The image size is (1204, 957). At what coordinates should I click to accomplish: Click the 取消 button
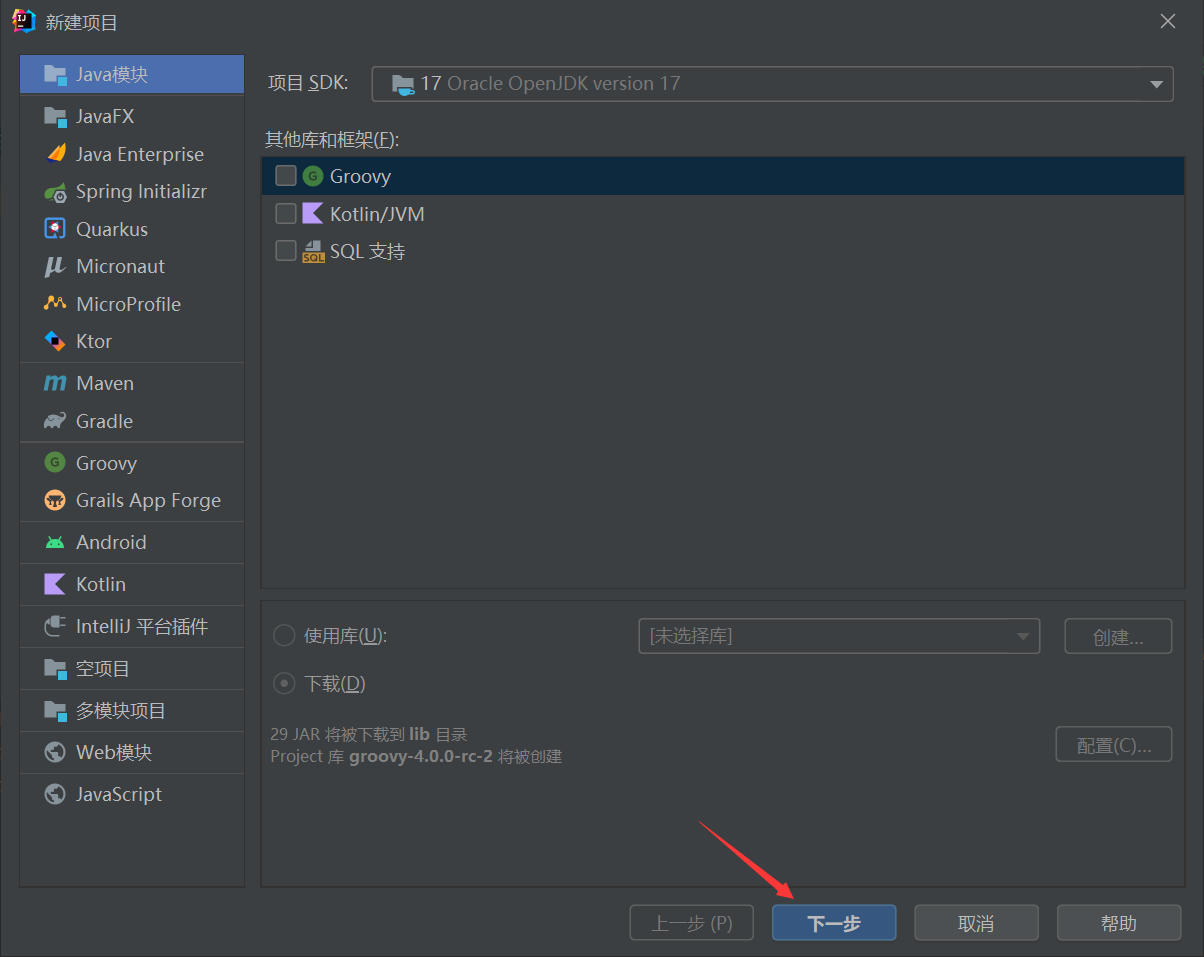(976, 923)
